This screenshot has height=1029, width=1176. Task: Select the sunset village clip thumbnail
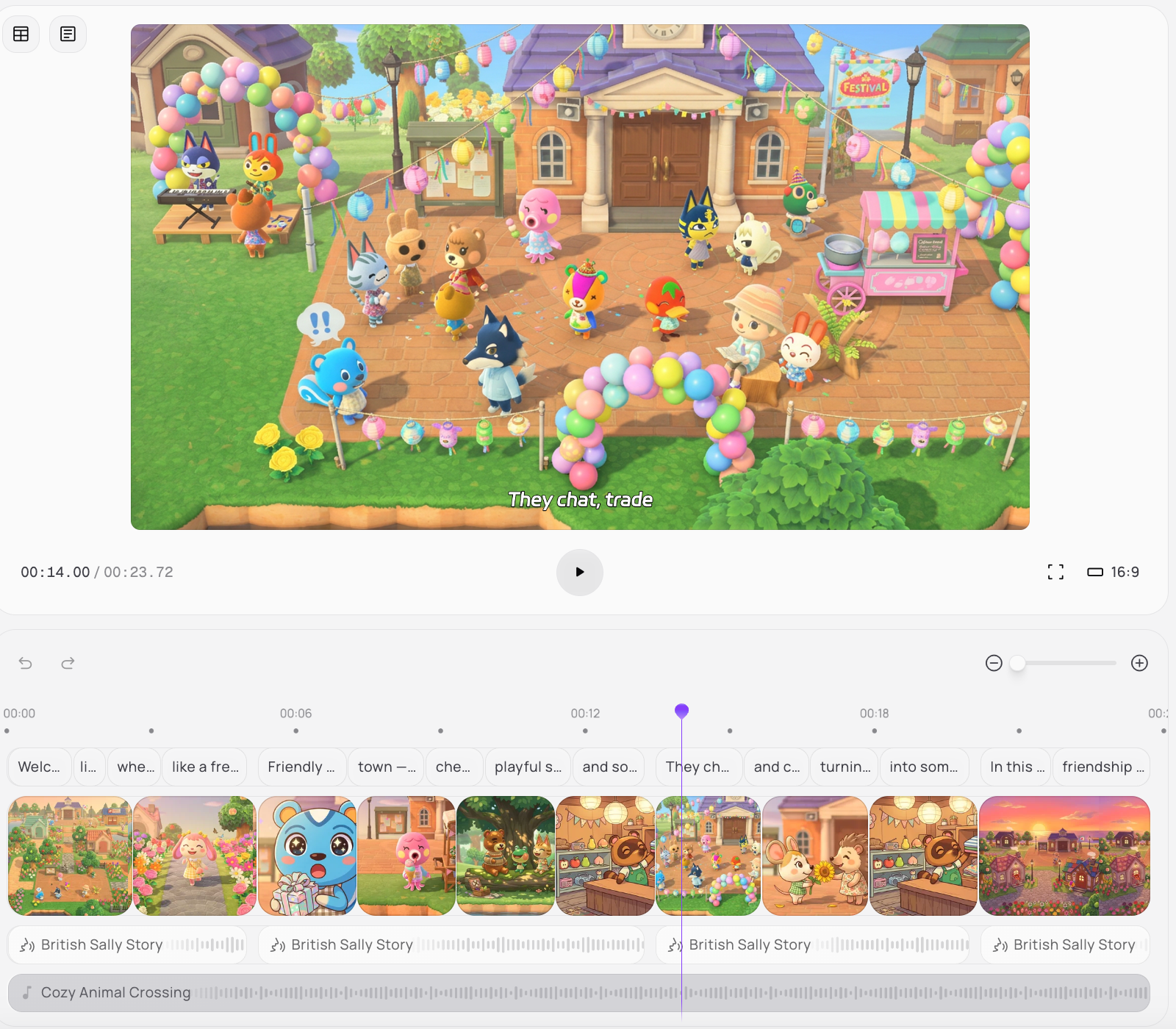pos(1064,856)
